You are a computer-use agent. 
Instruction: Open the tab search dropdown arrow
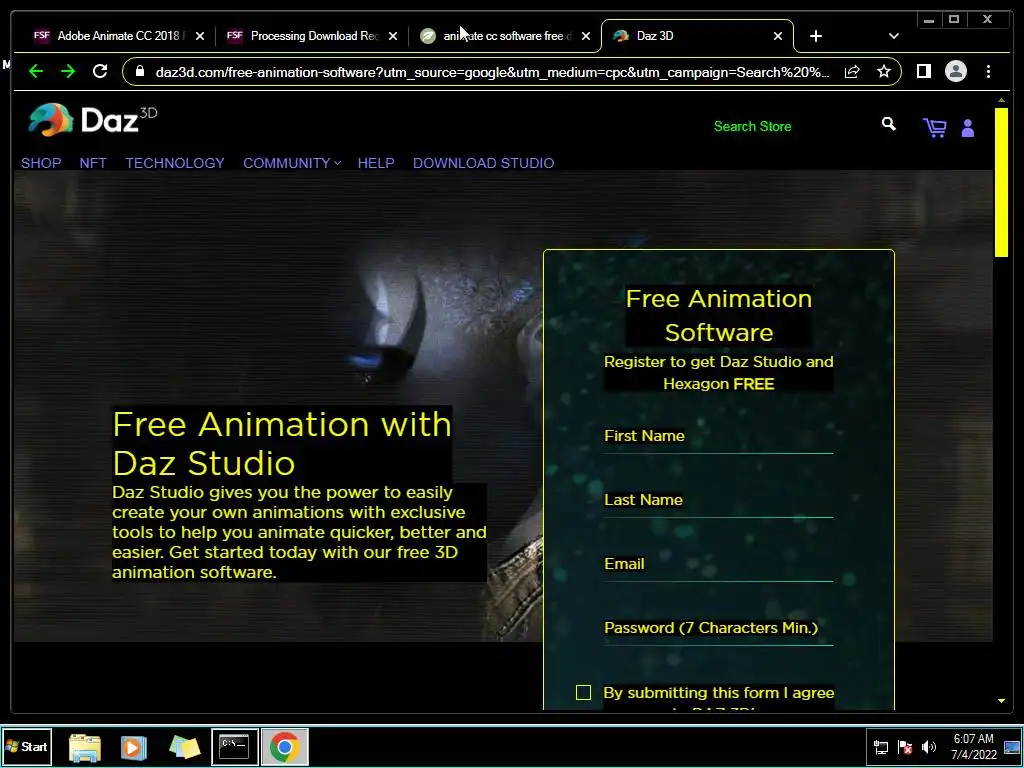point(893,37)
